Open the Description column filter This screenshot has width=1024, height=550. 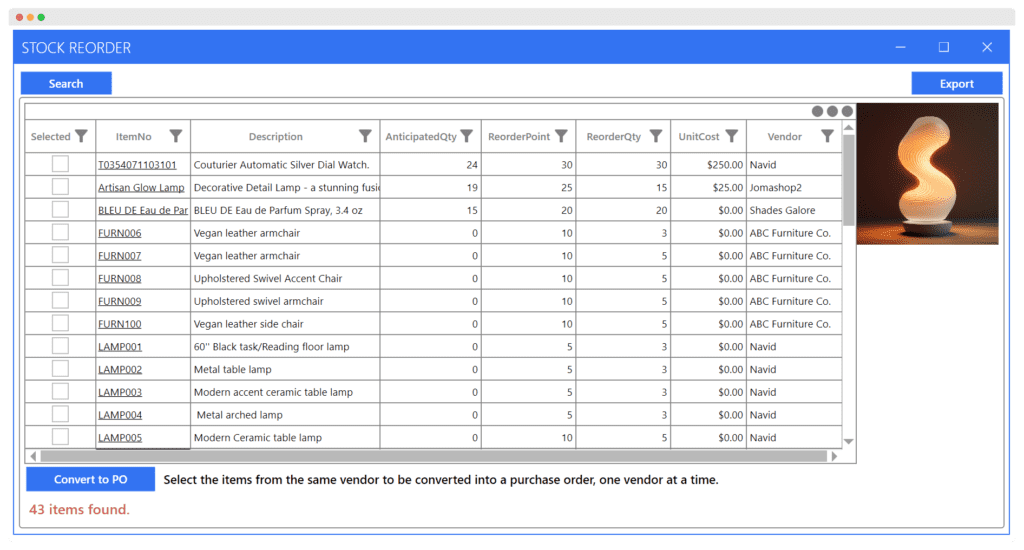tap(365, 136)
